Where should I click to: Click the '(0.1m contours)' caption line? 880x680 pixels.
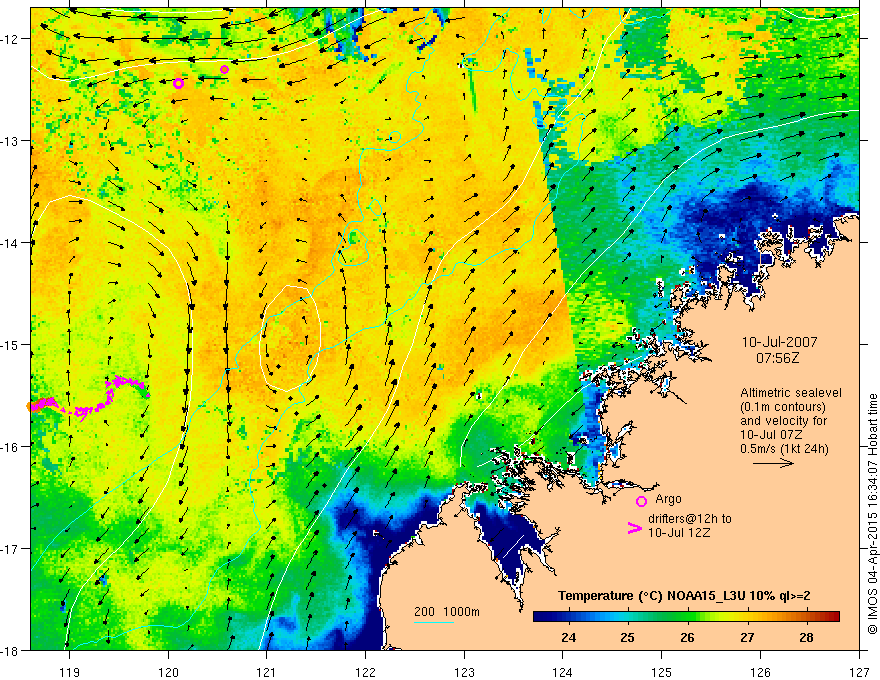pos(783,407)
